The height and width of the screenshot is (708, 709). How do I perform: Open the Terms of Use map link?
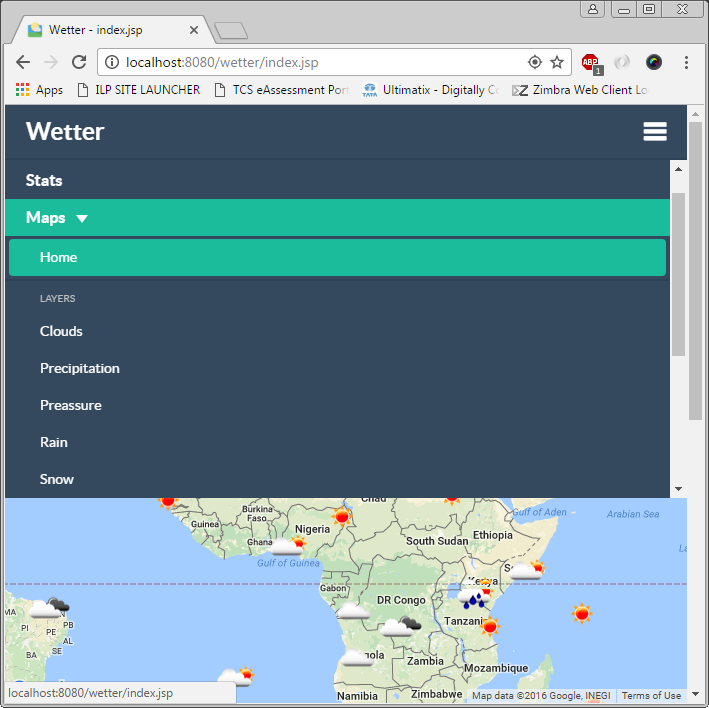point(651,696)
